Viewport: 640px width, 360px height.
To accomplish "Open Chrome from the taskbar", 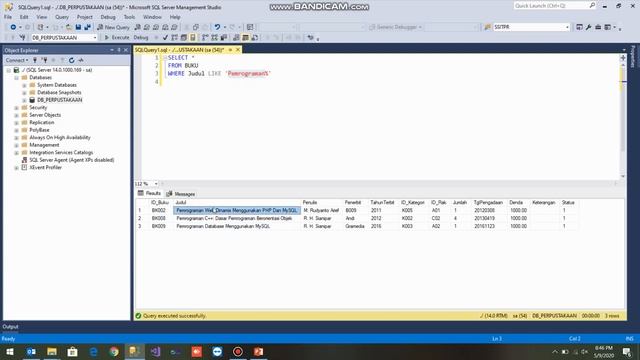I will click(114, 351).
